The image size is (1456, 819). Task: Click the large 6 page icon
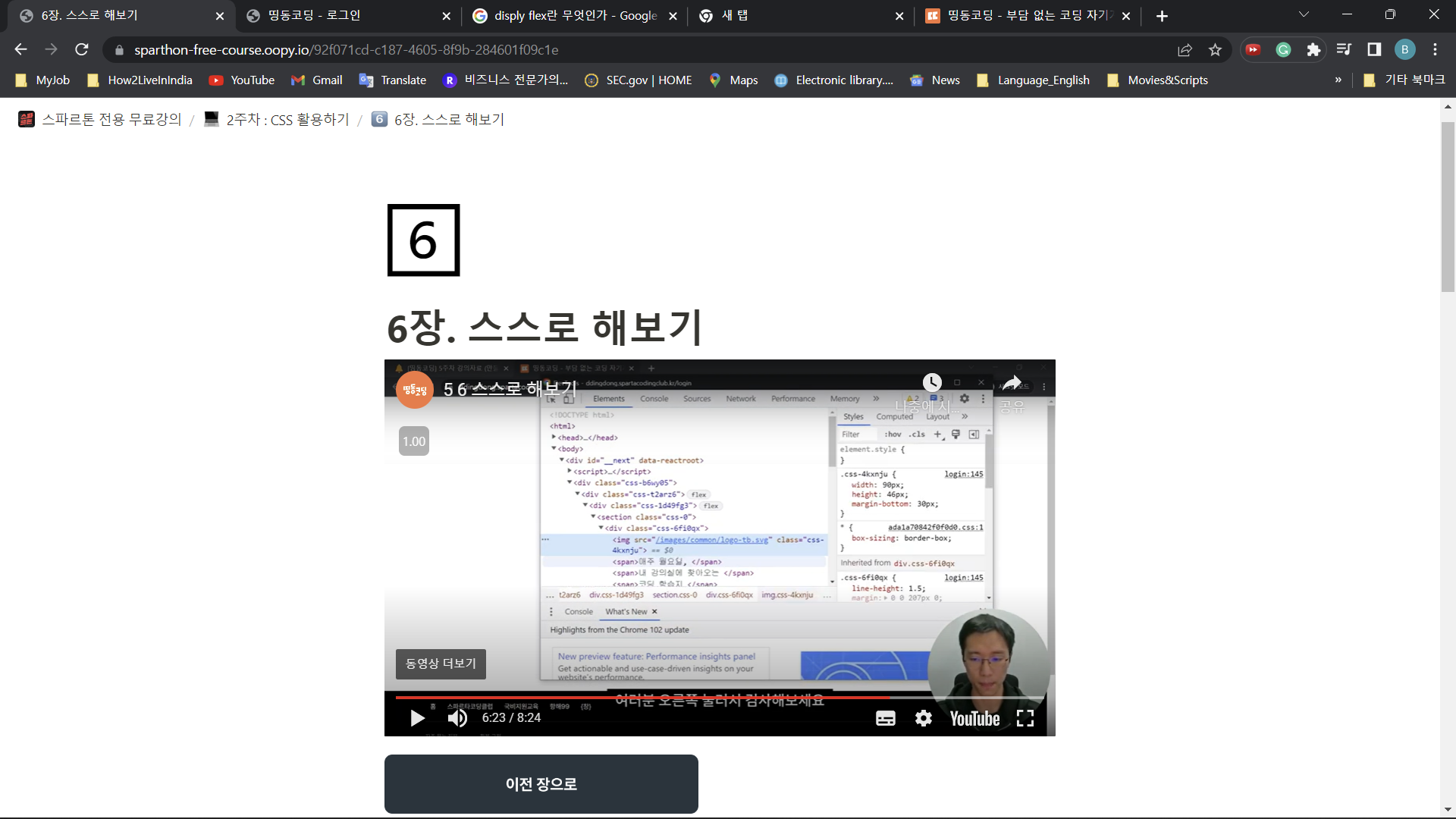423,240
